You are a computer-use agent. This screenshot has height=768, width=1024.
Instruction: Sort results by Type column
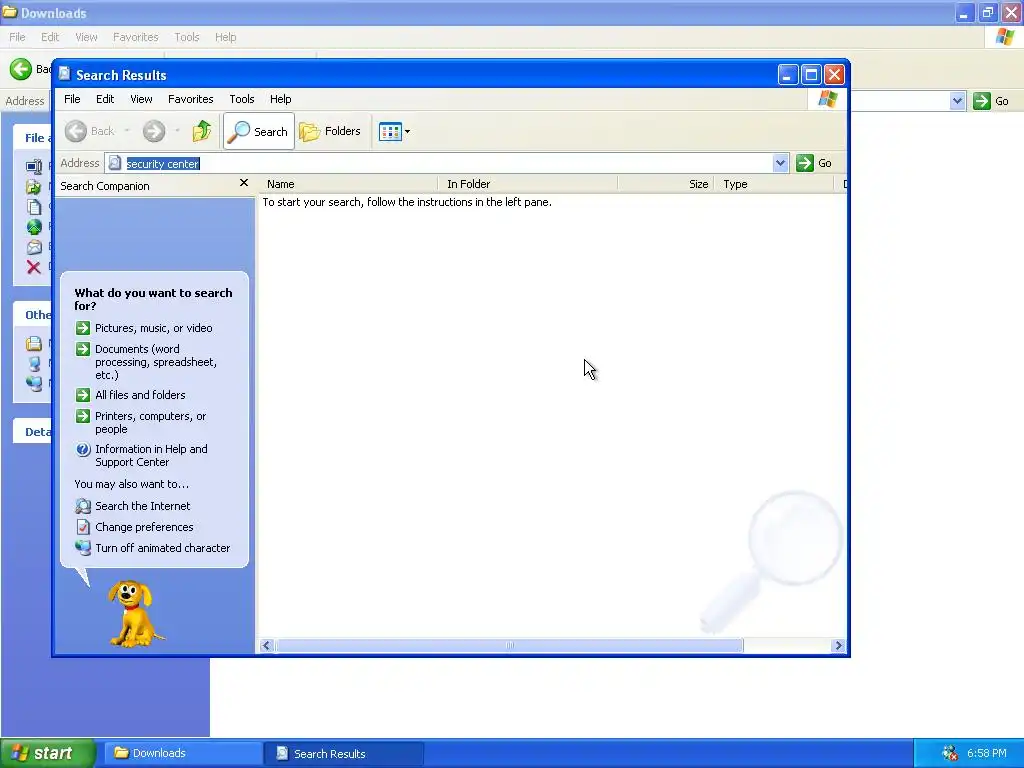click(775, 184)
